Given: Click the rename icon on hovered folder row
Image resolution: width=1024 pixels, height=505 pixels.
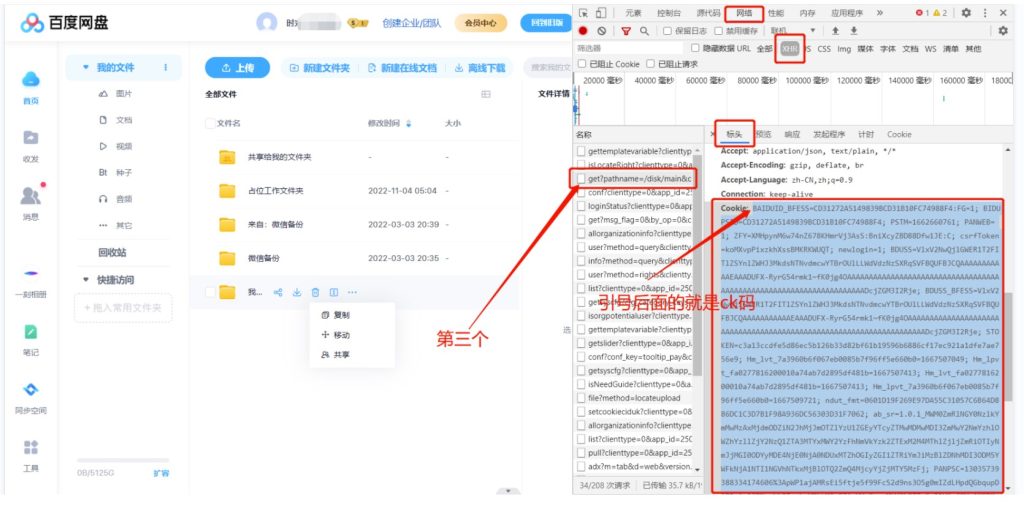Looking at the screenshot, I should pyautogui.click(x=334, y=292).
